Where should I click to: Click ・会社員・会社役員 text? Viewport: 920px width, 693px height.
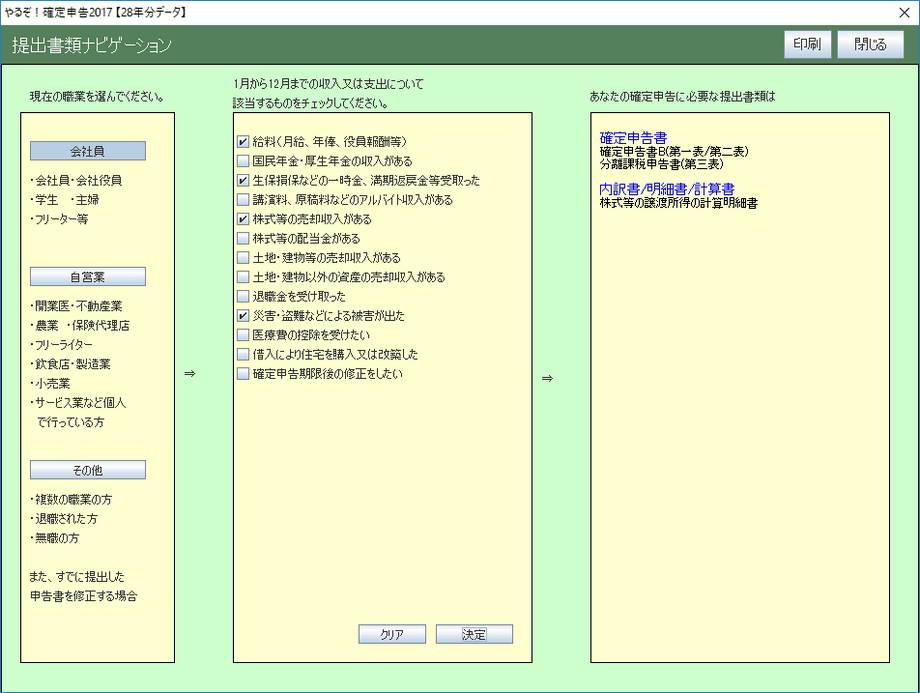pyautogui.click(x=76, y=180)
